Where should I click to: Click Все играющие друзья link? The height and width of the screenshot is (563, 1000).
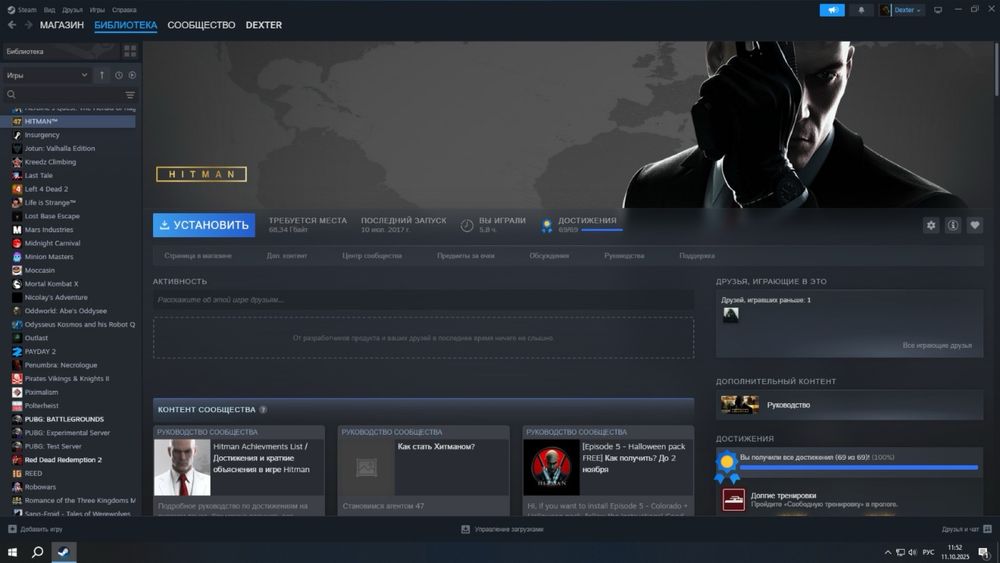[937, 345]
